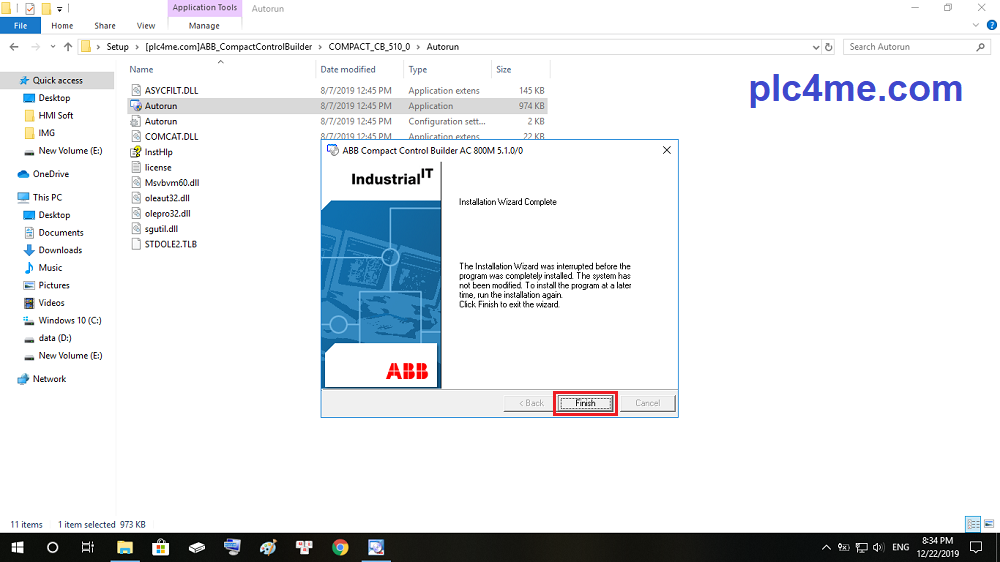The image size is (1000, 562).
Task: Select This PC in navigation pane
Action: pyautogui.click(x=47, y=197)
